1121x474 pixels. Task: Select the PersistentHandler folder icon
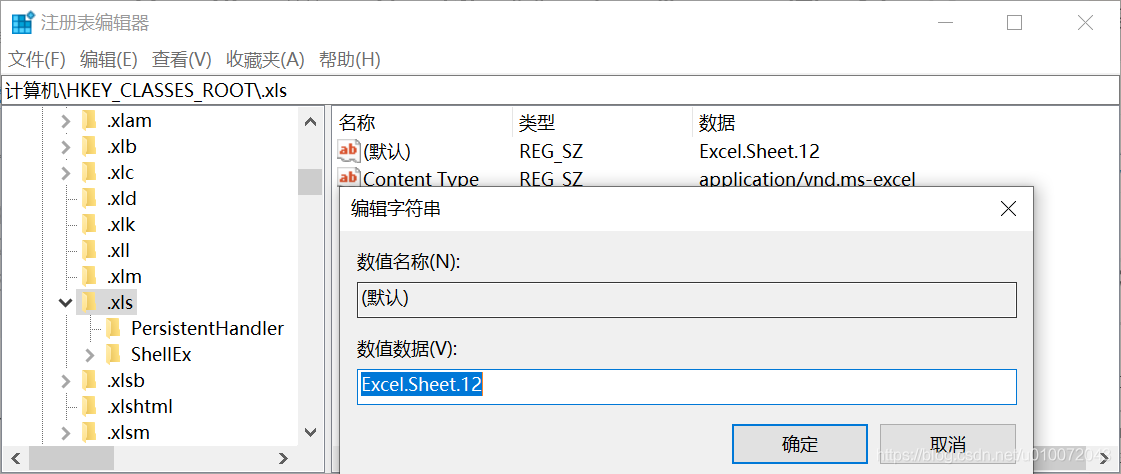tap(115, 328)
